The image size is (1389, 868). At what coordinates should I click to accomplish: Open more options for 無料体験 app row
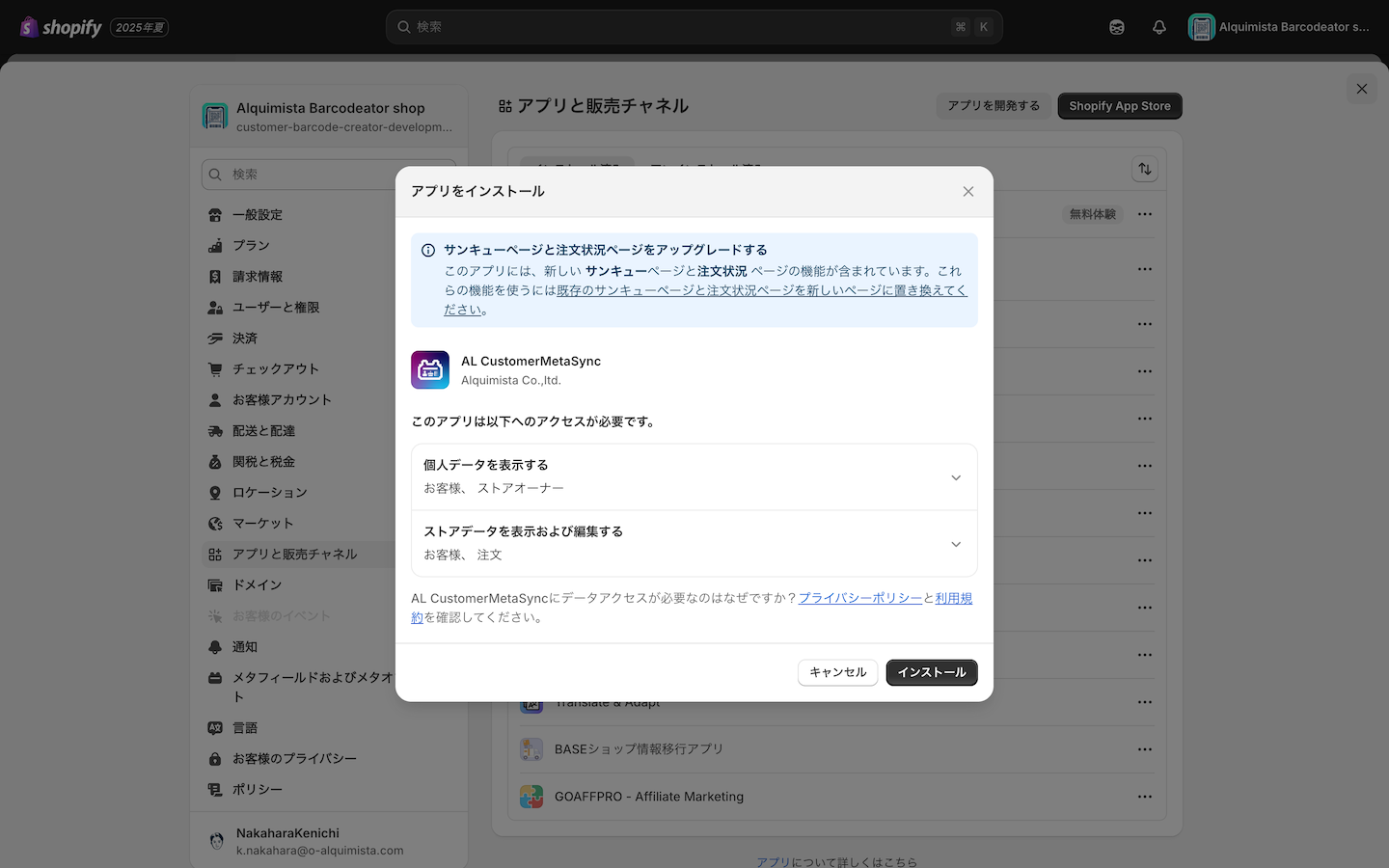[1144, 214]
